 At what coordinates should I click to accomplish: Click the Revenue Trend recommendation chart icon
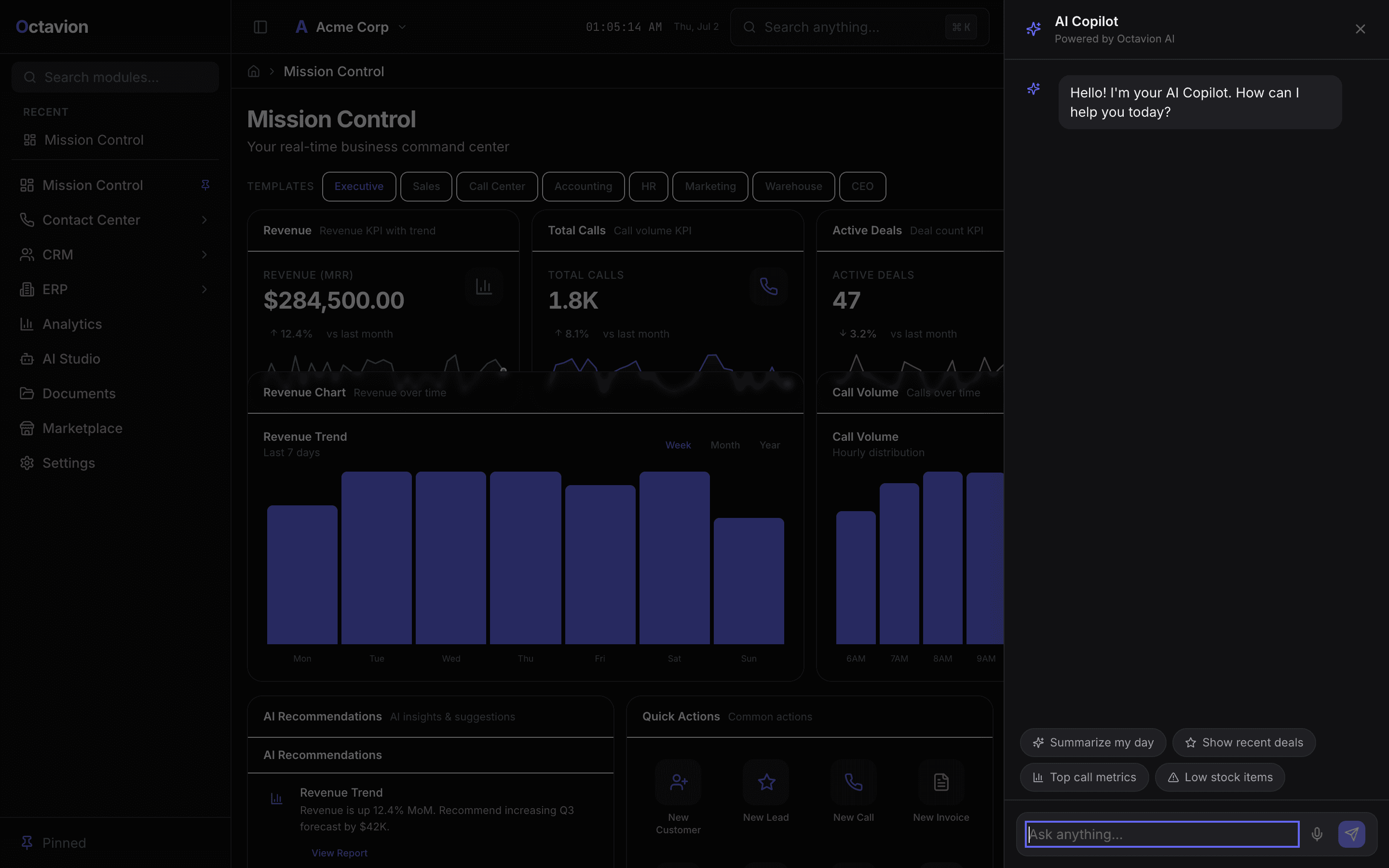coord(277,799)
